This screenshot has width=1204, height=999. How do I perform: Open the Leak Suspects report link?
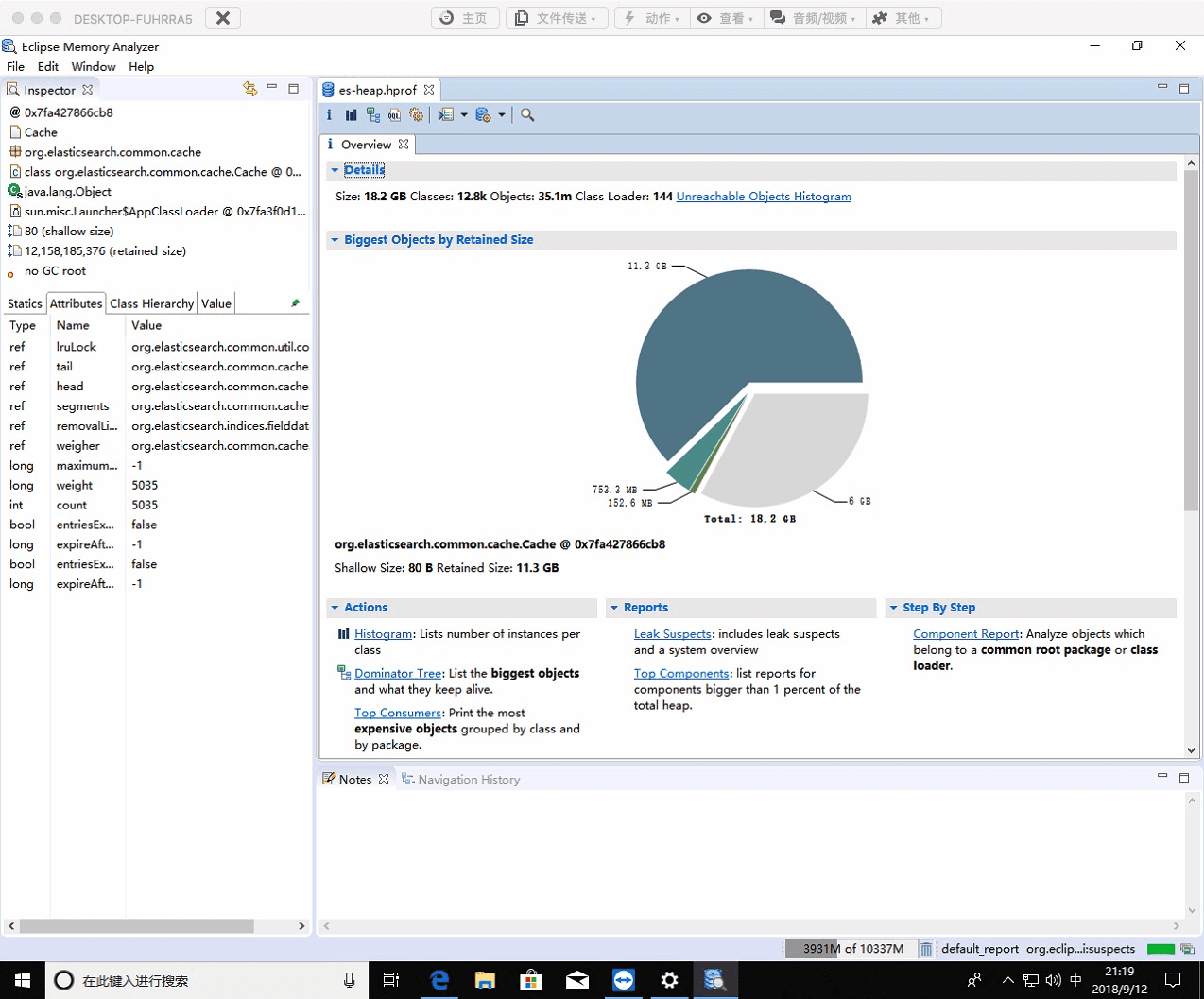click(672, 634)
